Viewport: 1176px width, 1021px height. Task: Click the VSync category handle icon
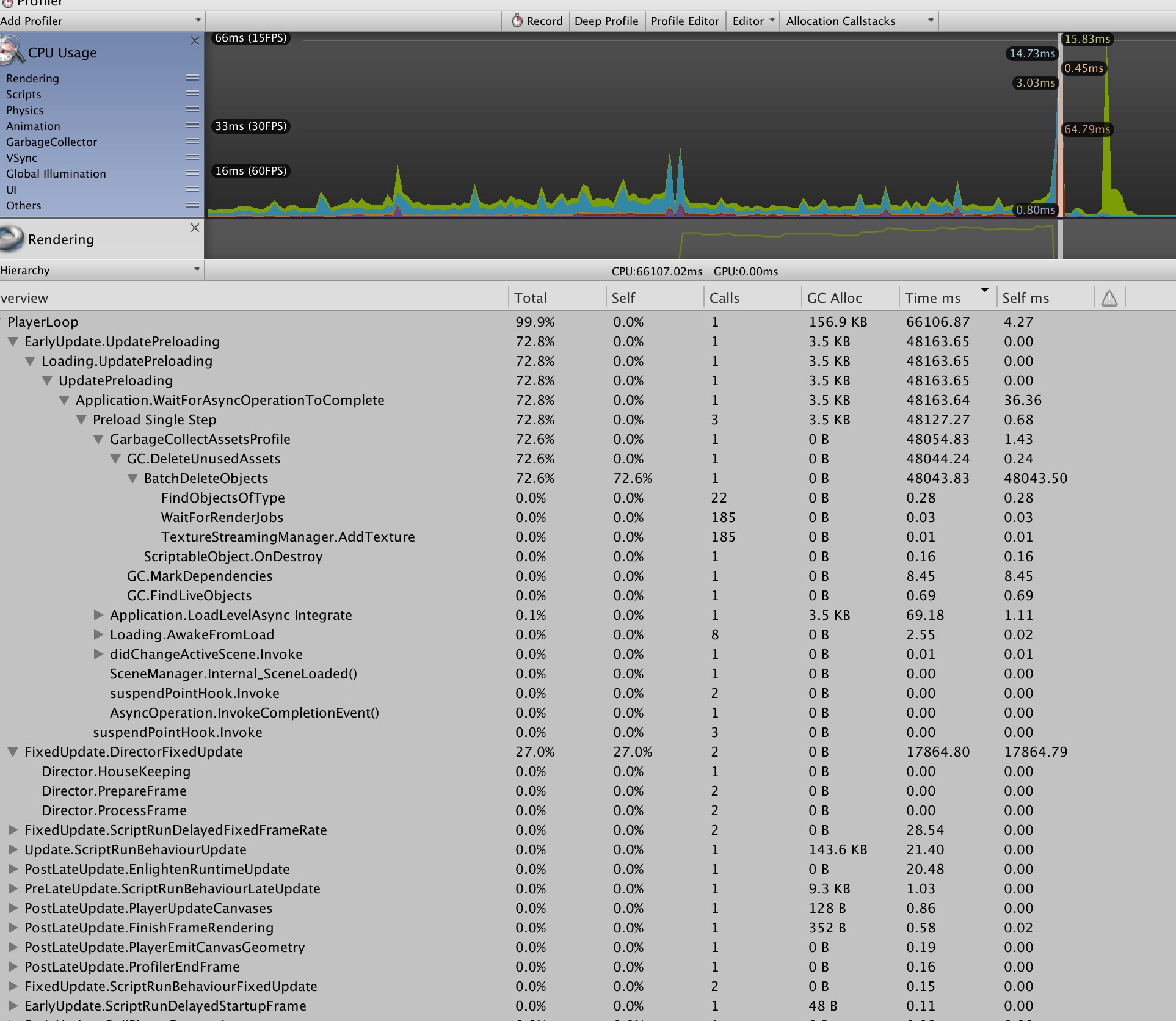(192, 158)
